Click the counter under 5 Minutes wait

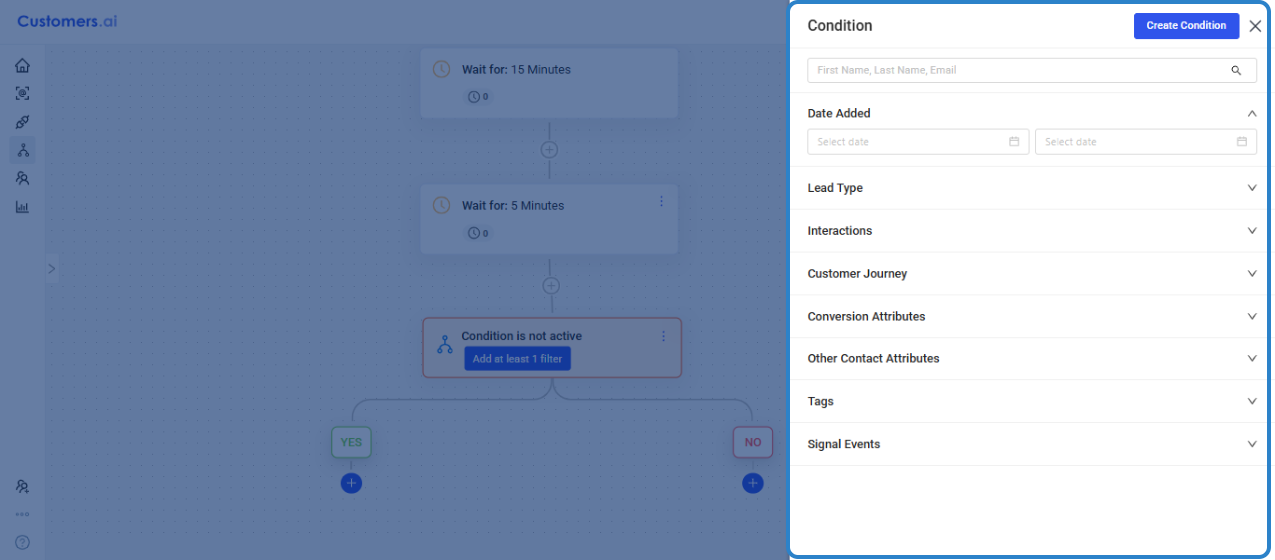(x=478, y=233)
